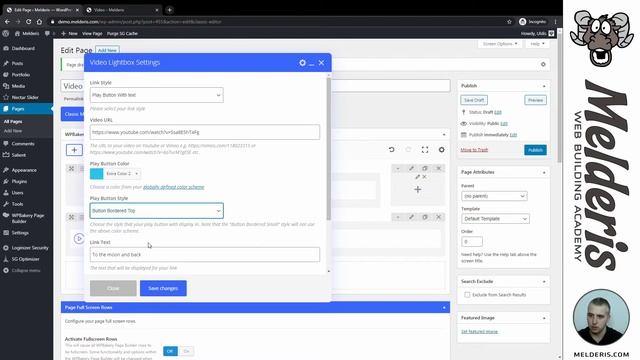Click the Preview button
The height and width of the screenshot is (360, 640).
pyautogui.click(x=535, y=100)
